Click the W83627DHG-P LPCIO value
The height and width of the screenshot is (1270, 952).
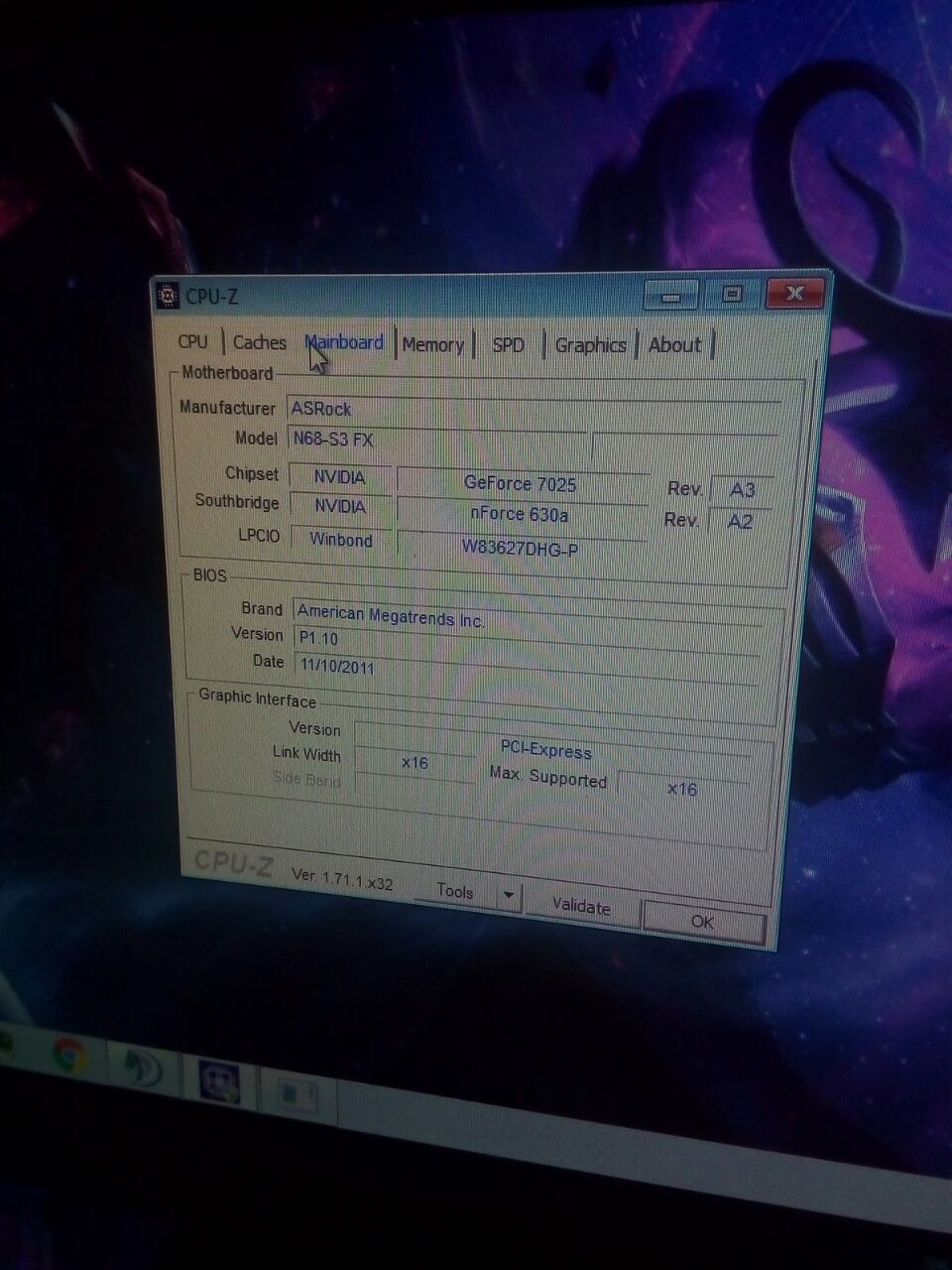(x=522, y=548)
